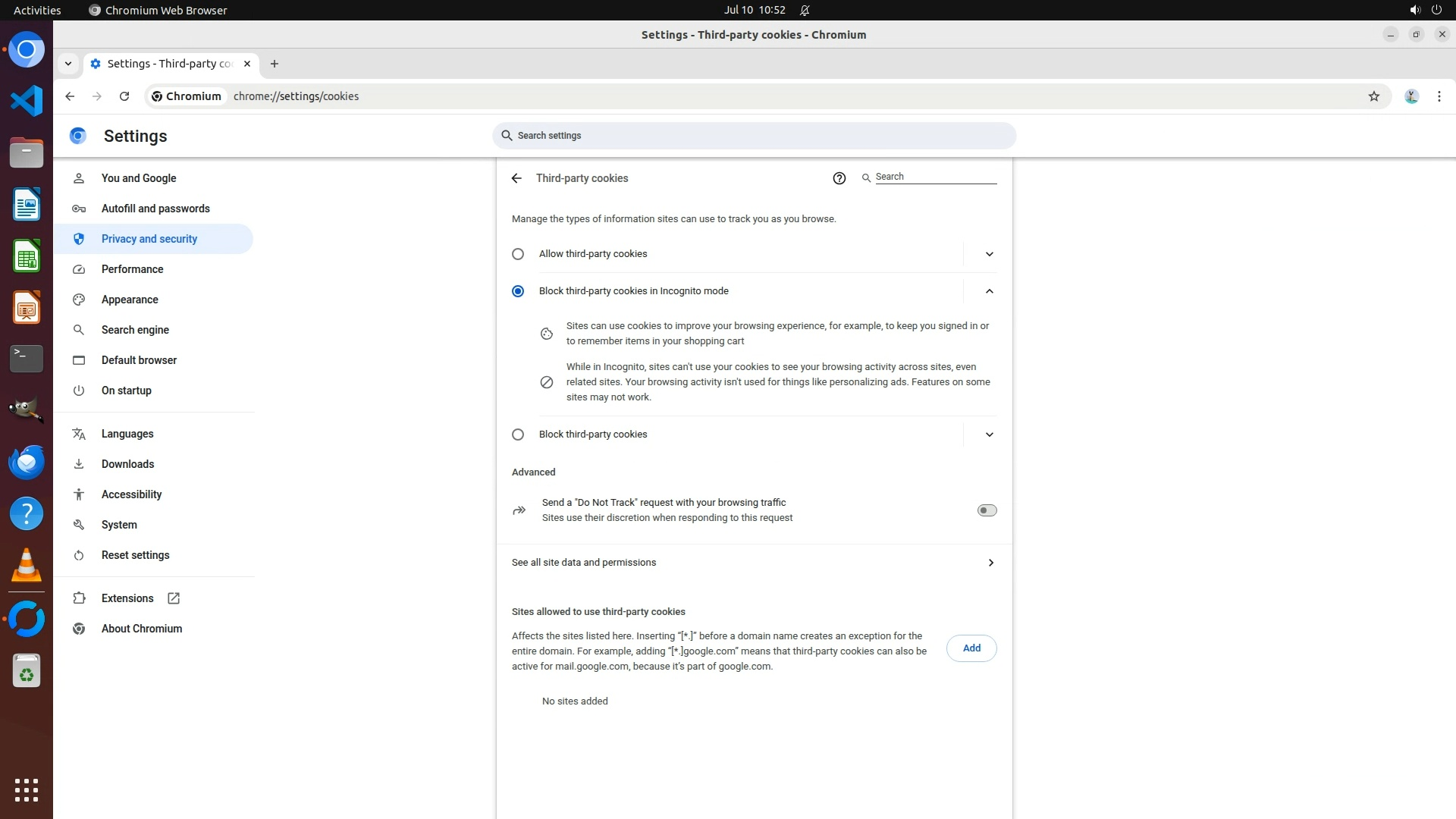
Task: Click the Search settings field
Action: (x=754, y=136)
